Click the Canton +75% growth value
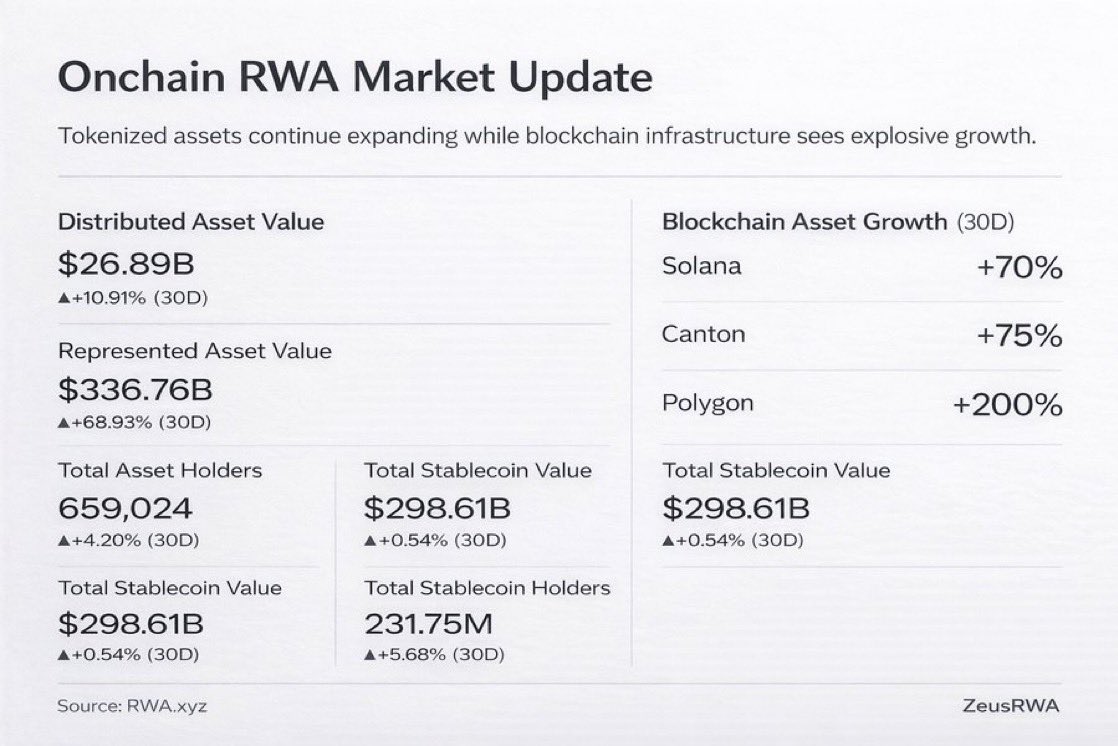 click(1018, 336)
